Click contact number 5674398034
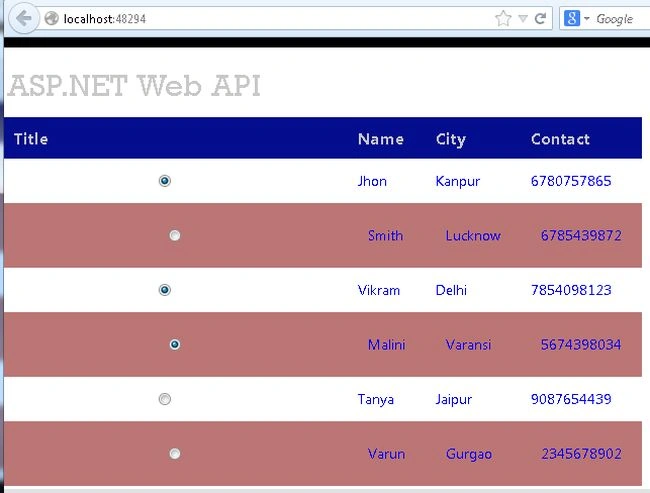This screenshot has width=650, height=493. (581, 345)
